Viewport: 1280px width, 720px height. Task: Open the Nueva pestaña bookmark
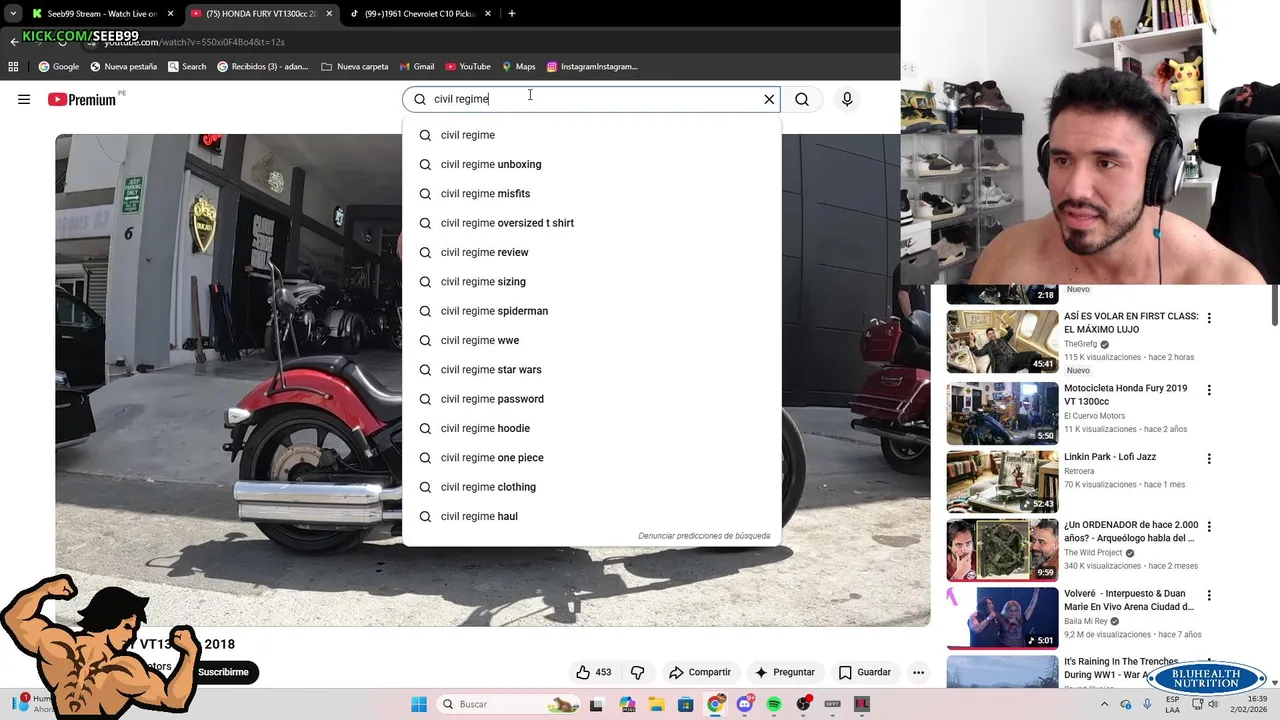[123, 67]
